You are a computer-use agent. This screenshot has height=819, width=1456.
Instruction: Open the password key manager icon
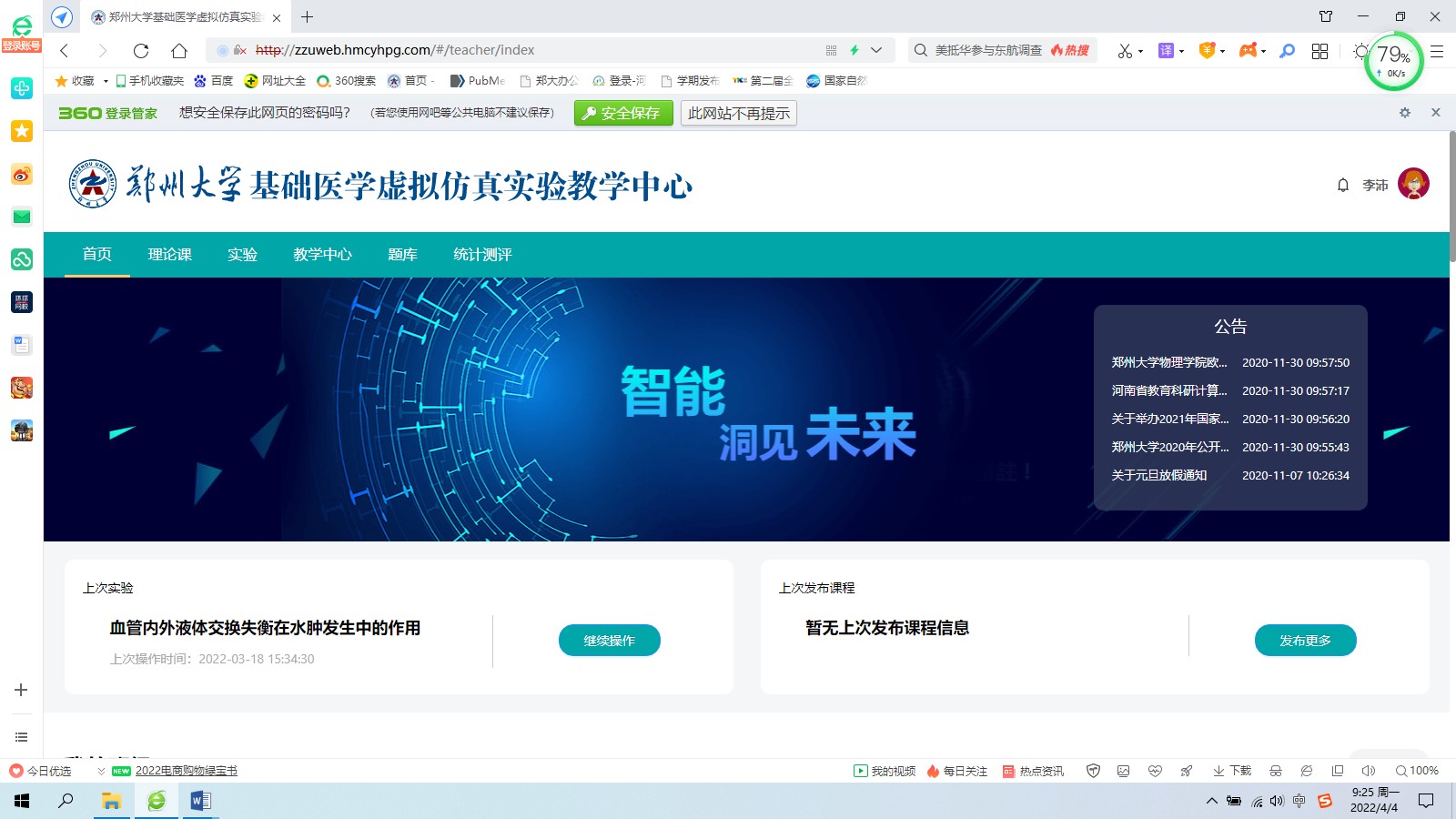click(1287, 51)
